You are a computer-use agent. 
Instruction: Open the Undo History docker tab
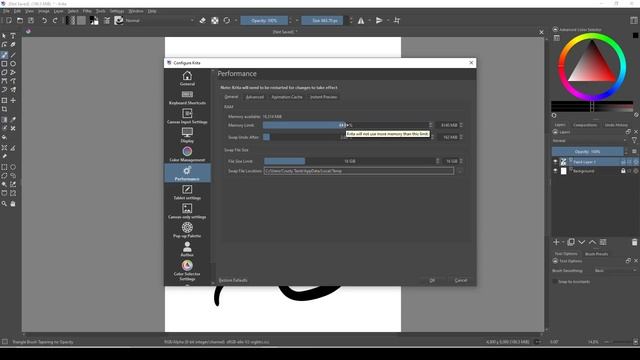point(616,125)
